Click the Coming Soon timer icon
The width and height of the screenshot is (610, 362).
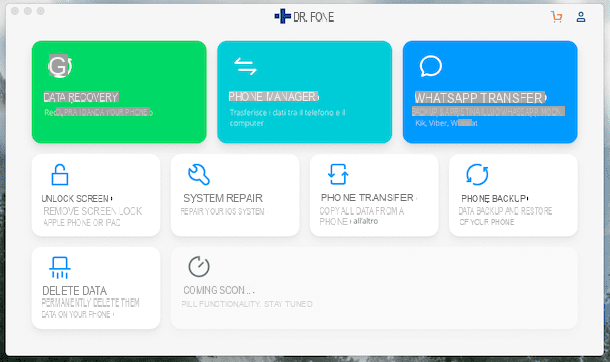tap(199, 266)
